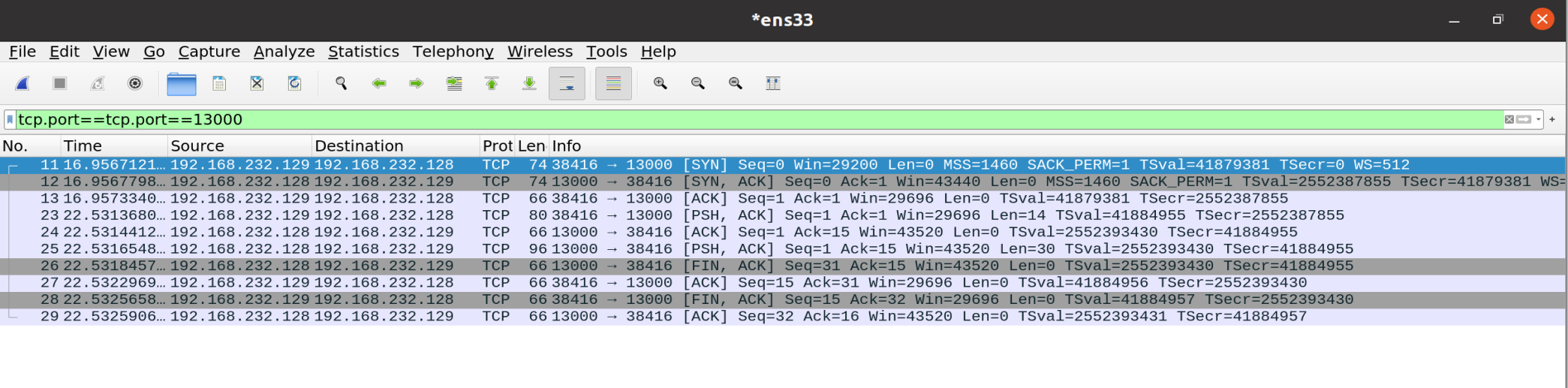
Task: Select packet 13 ACK row
Action: coord(783,199)
